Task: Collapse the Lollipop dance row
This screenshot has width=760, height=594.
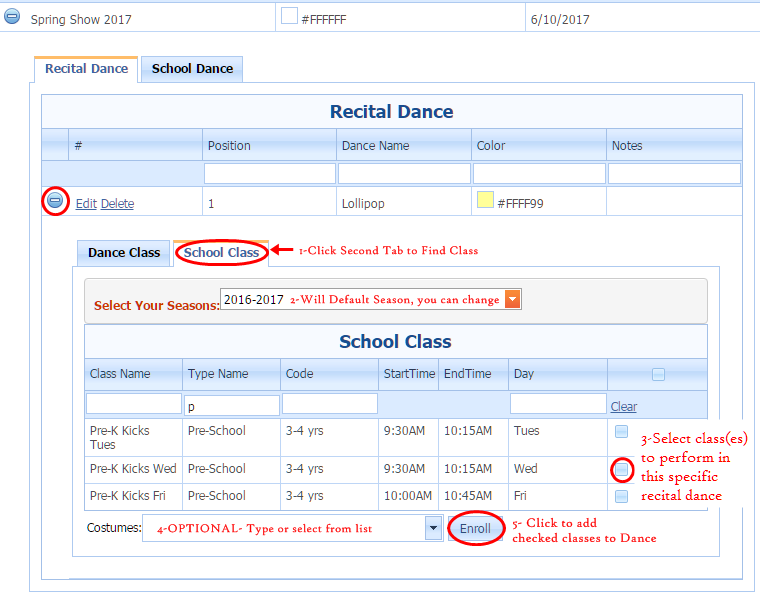Action: (55, 200)
